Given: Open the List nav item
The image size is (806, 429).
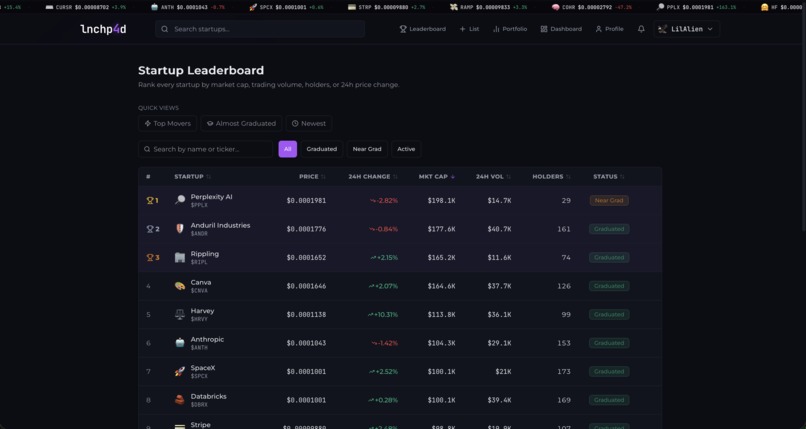Looking at the screenshot, I should click(469, 29).
